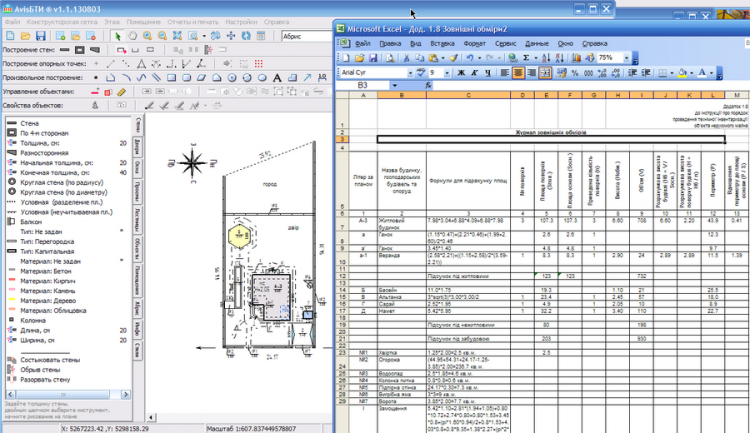
Task: Open the Этаж menu in AvisBTI
Action: [113, 20]
